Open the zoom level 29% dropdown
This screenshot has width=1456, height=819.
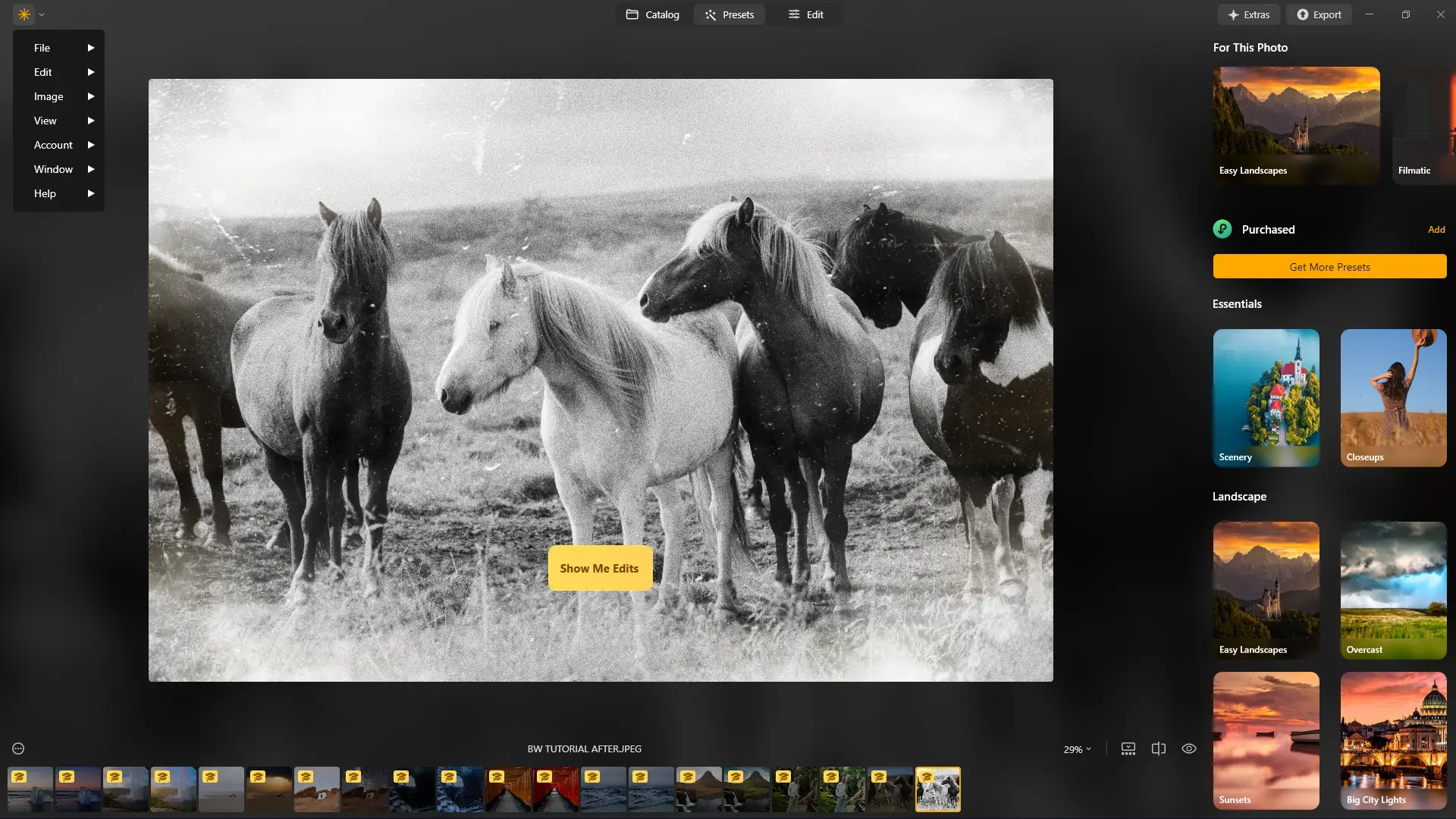(x=1077, y=748)
